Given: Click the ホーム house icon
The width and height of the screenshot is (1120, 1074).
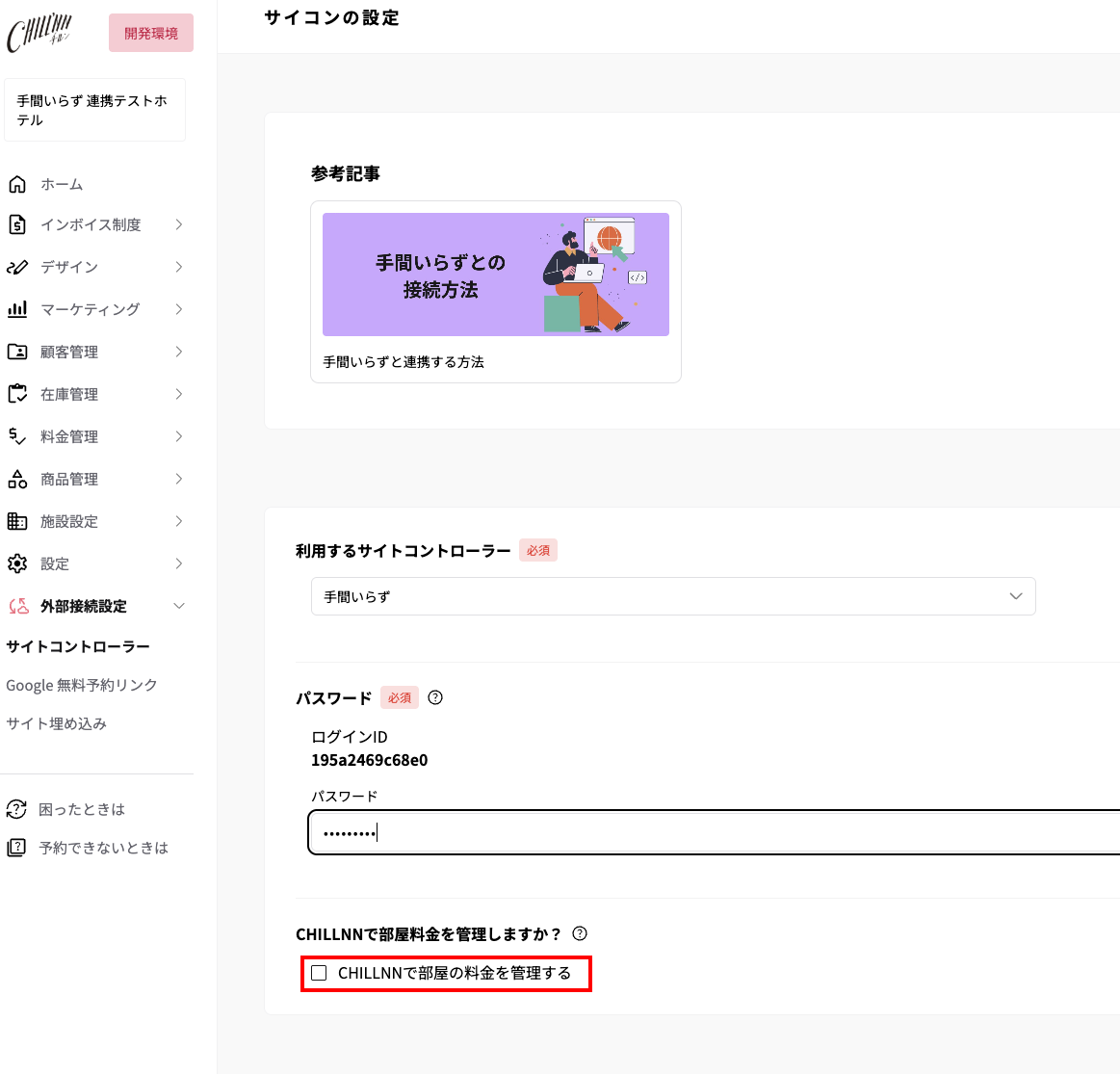Looking at the screenshot, I should pyautogui.click(x=17, y=184).
